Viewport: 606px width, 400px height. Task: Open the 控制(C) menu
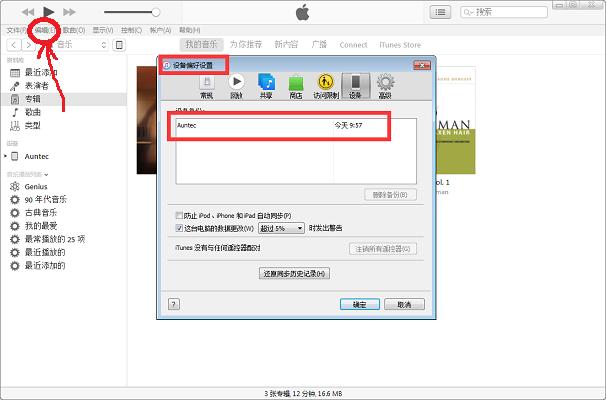point(131,30)
